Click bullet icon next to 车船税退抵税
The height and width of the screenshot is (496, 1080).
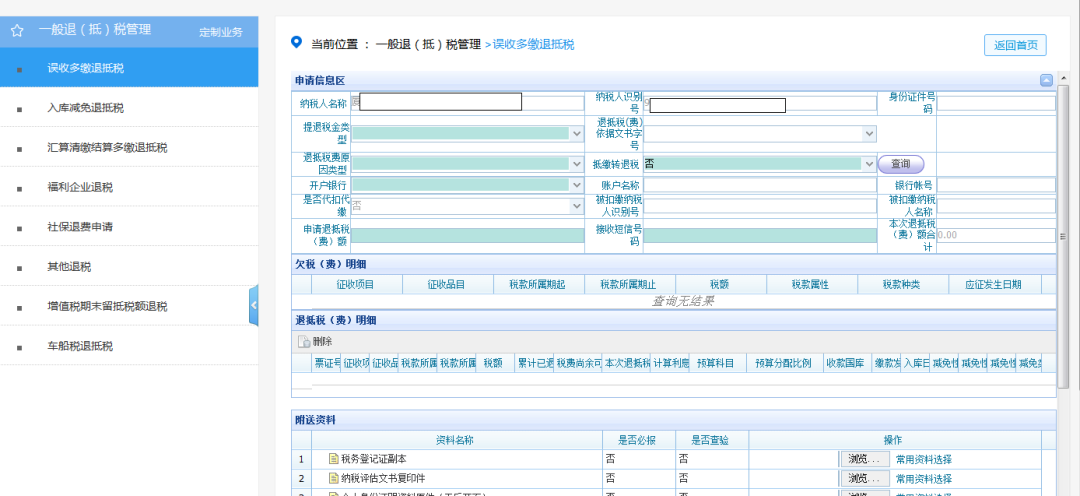pos(19,347)
